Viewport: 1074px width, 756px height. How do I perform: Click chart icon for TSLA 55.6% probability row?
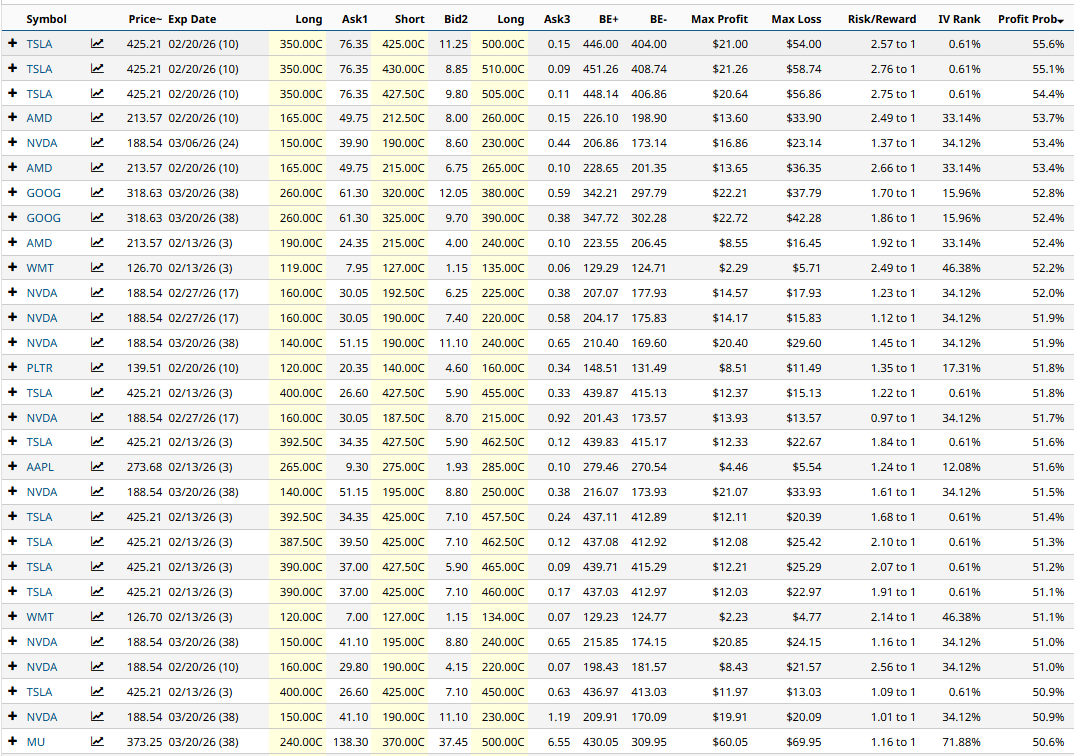[x=97, y=44]
